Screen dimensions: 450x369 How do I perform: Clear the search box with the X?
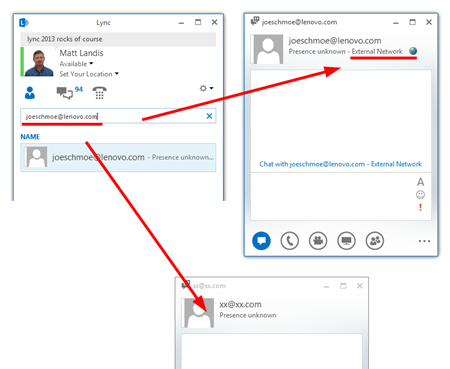tap(209, 116)
